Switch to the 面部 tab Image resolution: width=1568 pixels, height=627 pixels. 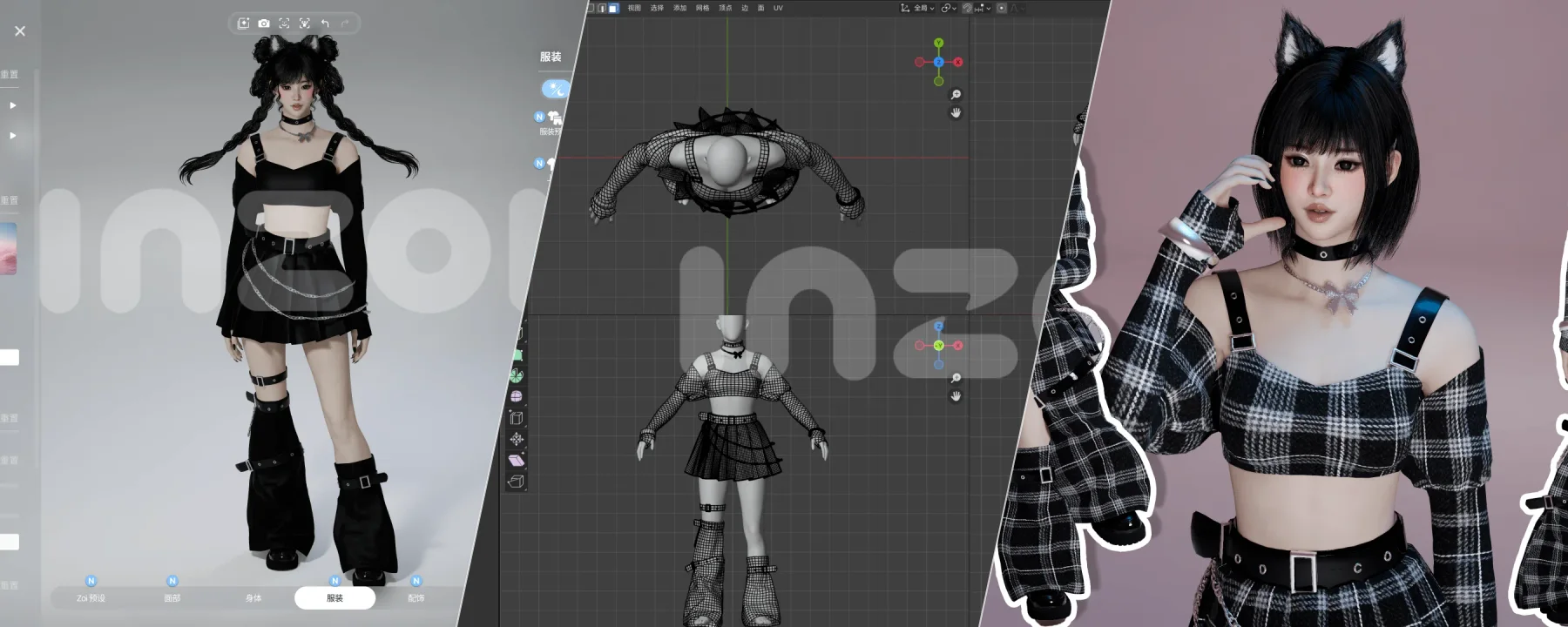click(172, 598)
